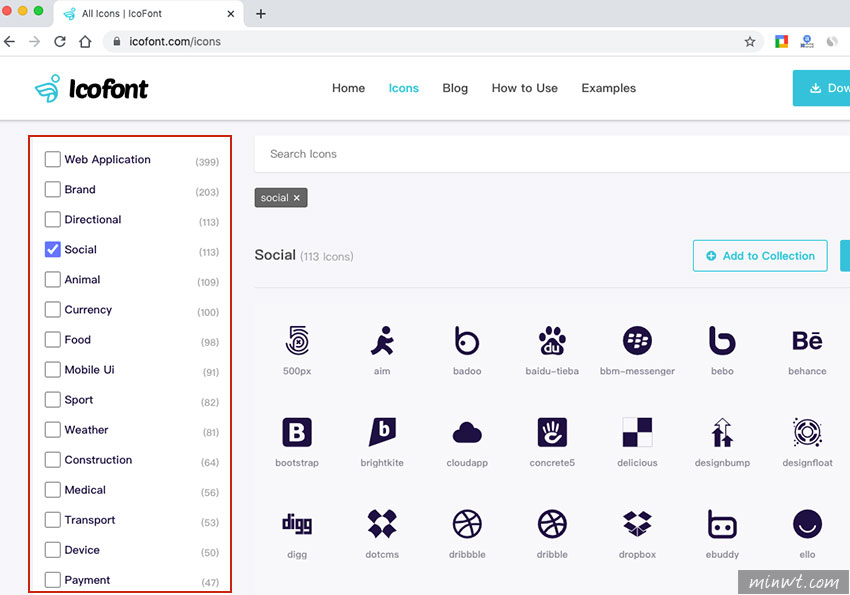Select the dribble basketball icon
The width and height of the screenshot is (850, 595).
point(552,524)
